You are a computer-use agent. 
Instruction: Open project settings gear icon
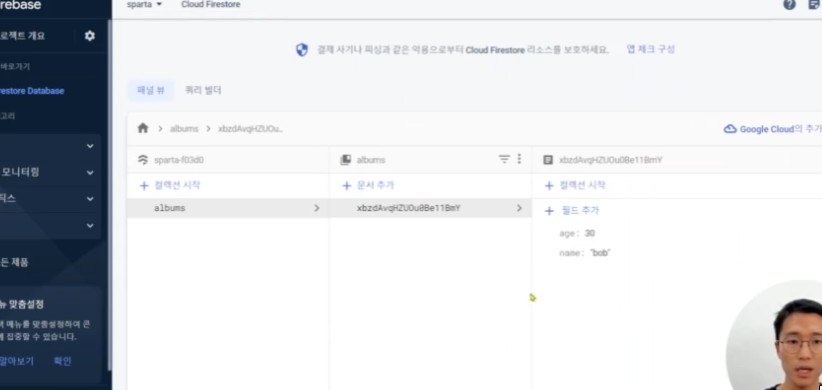coord(90,36)
